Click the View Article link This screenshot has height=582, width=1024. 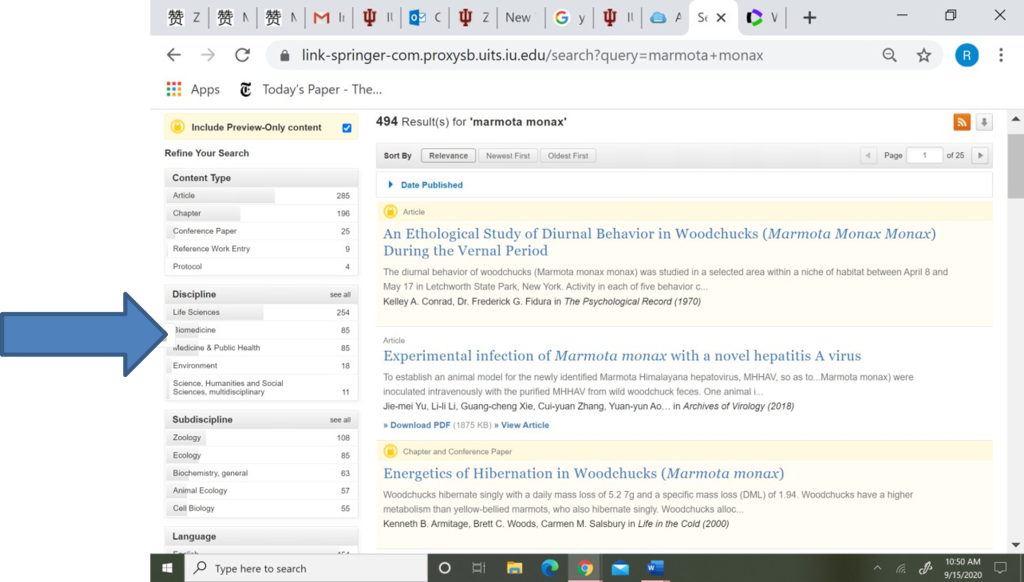521,425
